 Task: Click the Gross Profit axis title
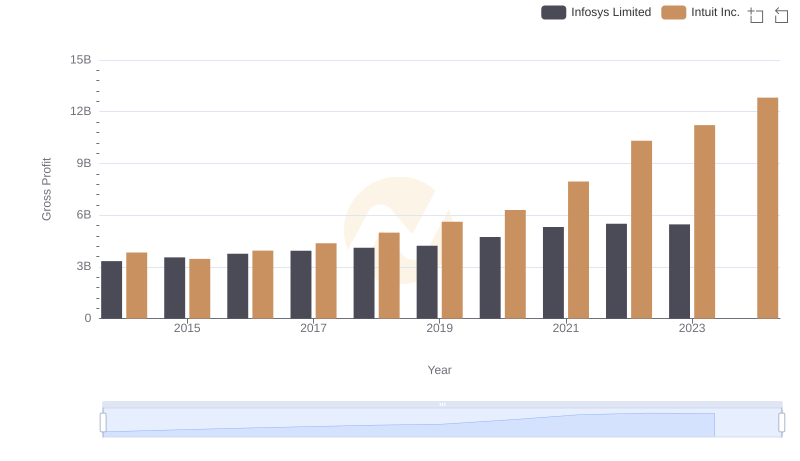pos(46,189)
